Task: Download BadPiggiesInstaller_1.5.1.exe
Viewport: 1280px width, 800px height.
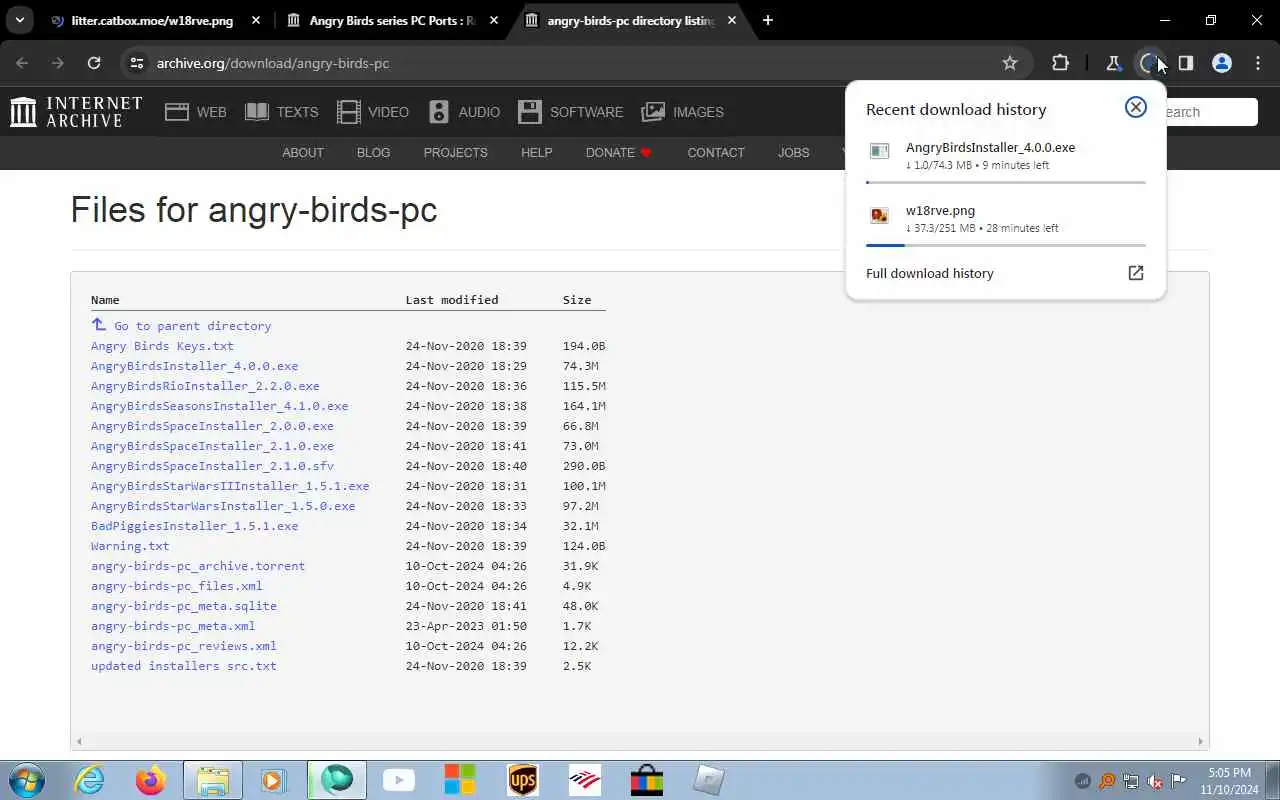Action: pyautogui.click(x=194, y=526)
